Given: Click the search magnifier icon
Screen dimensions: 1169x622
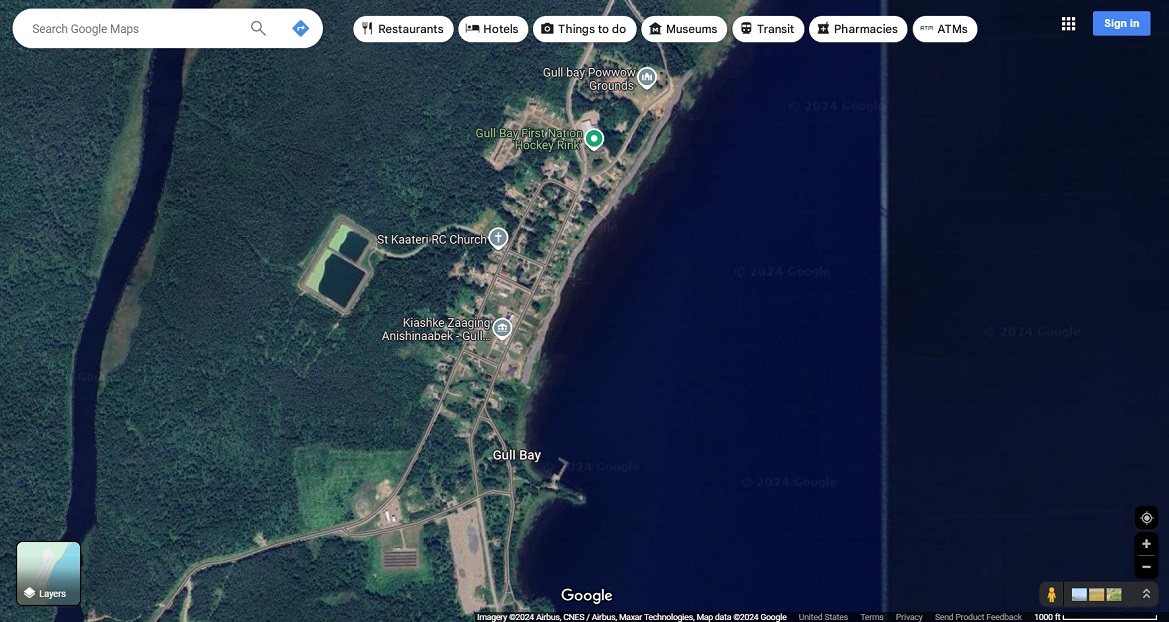Looking at the screenshot, I should (258, 29).
